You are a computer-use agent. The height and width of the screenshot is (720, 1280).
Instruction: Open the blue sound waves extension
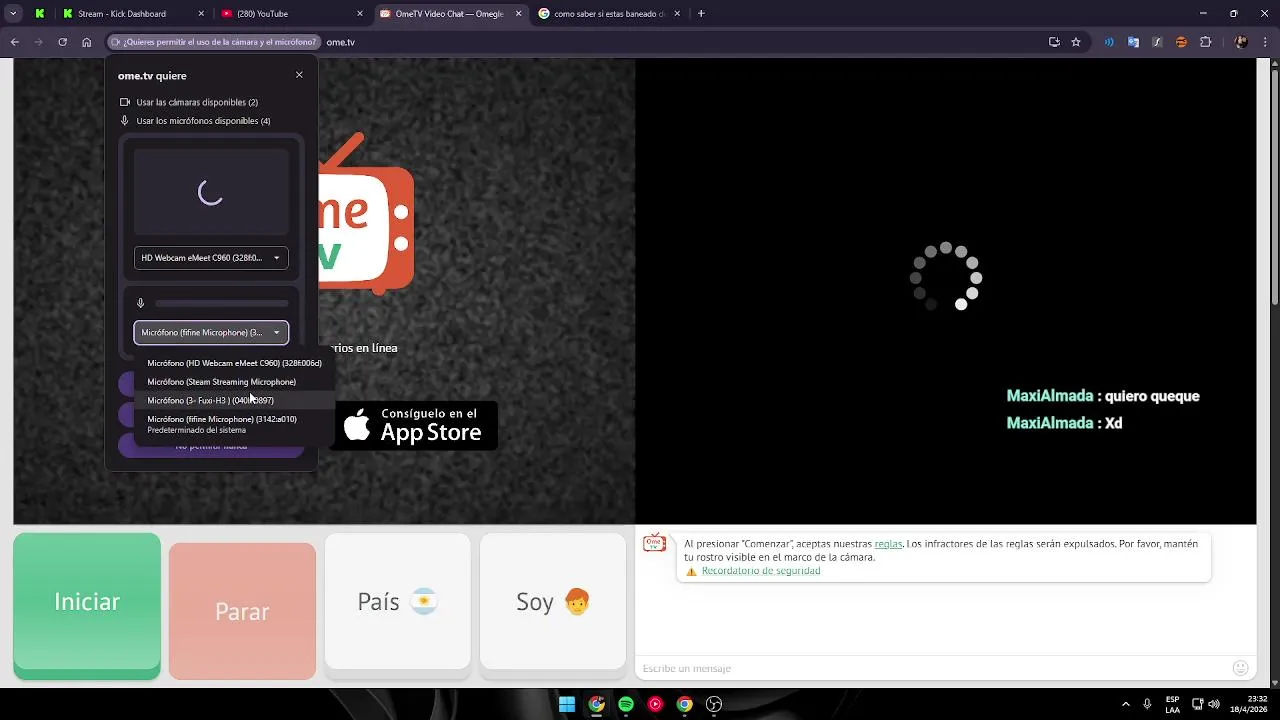point(1109,42)
